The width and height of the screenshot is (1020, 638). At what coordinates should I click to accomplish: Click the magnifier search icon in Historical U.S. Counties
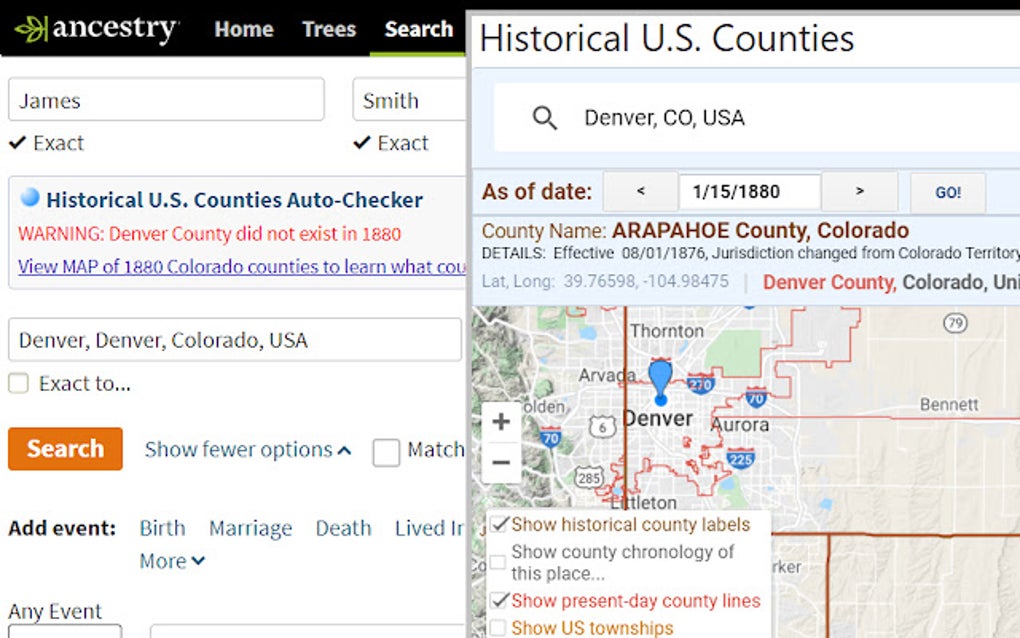tap(544, 118)
